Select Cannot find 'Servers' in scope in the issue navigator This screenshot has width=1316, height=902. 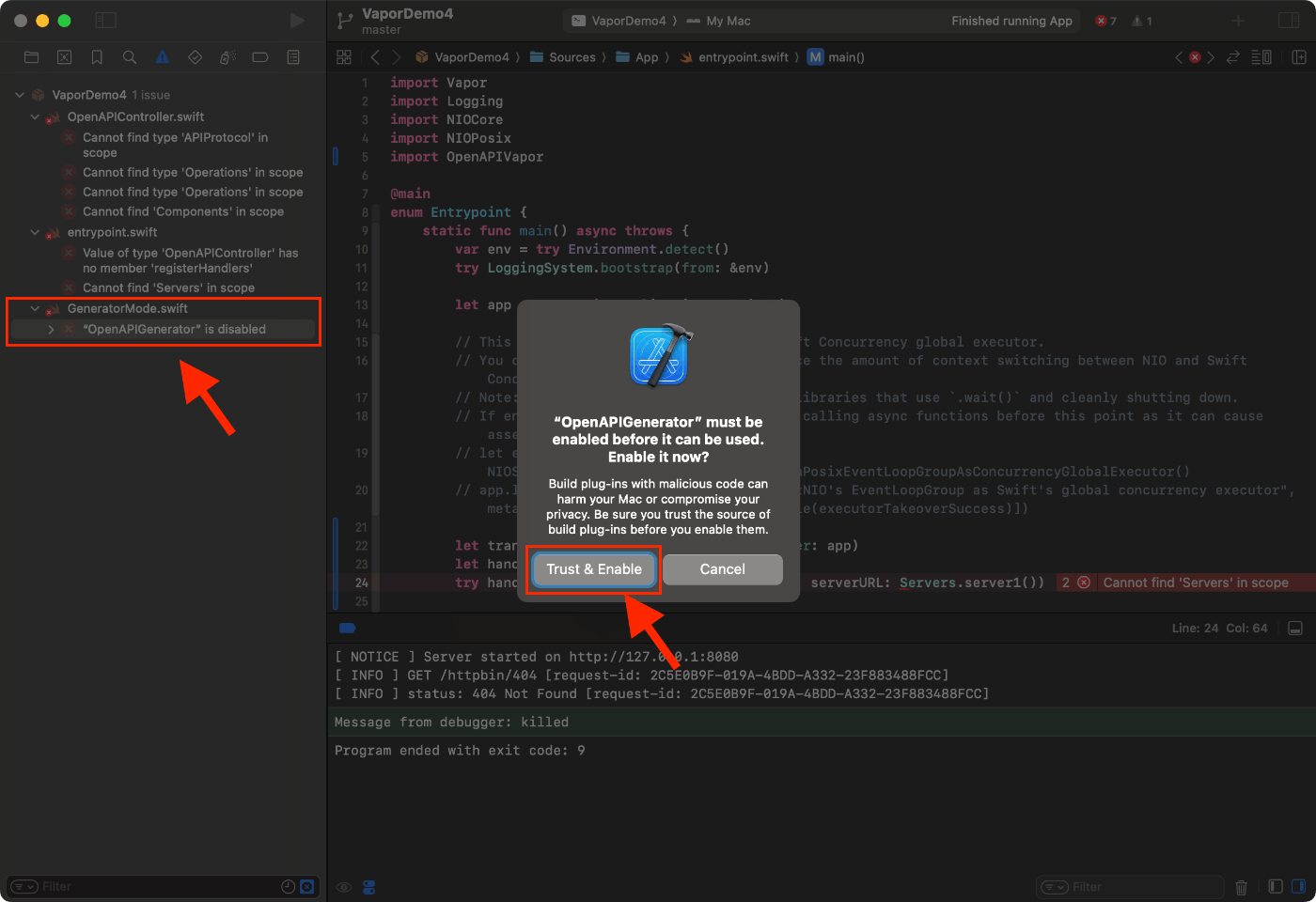(x=168, y=288)
